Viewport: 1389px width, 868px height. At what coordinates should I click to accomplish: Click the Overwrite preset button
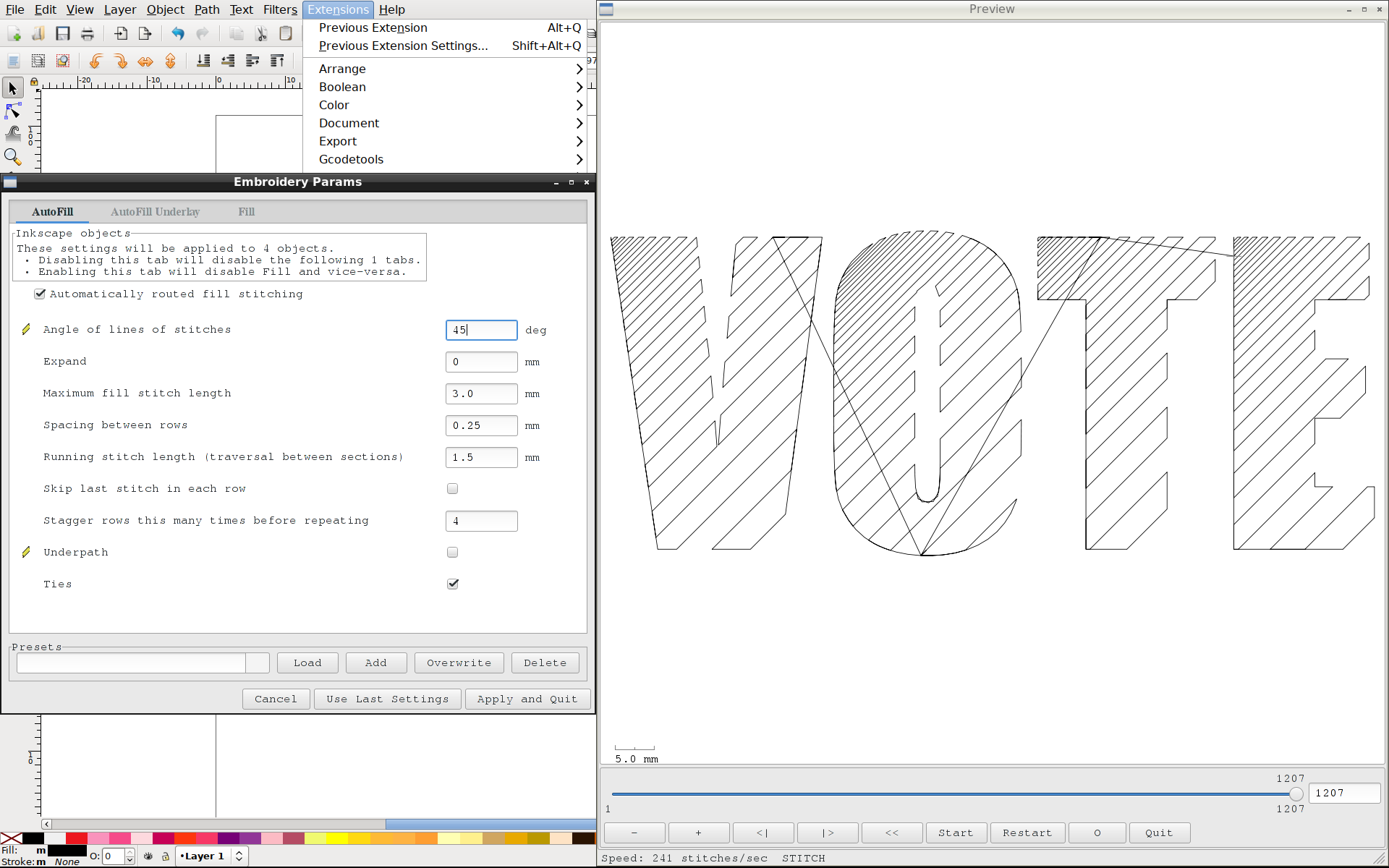459,663
